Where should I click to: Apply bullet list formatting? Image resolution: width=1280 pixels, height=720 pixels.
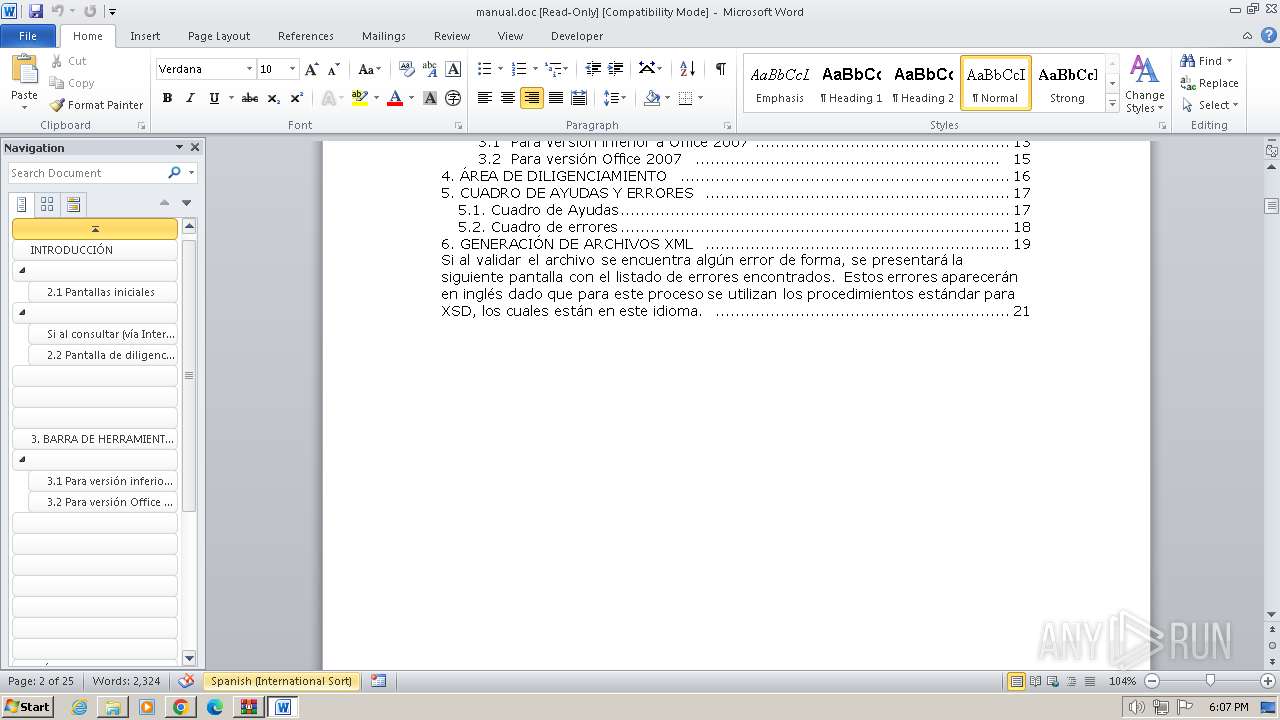pyautogui.click(x=485, y=69)
